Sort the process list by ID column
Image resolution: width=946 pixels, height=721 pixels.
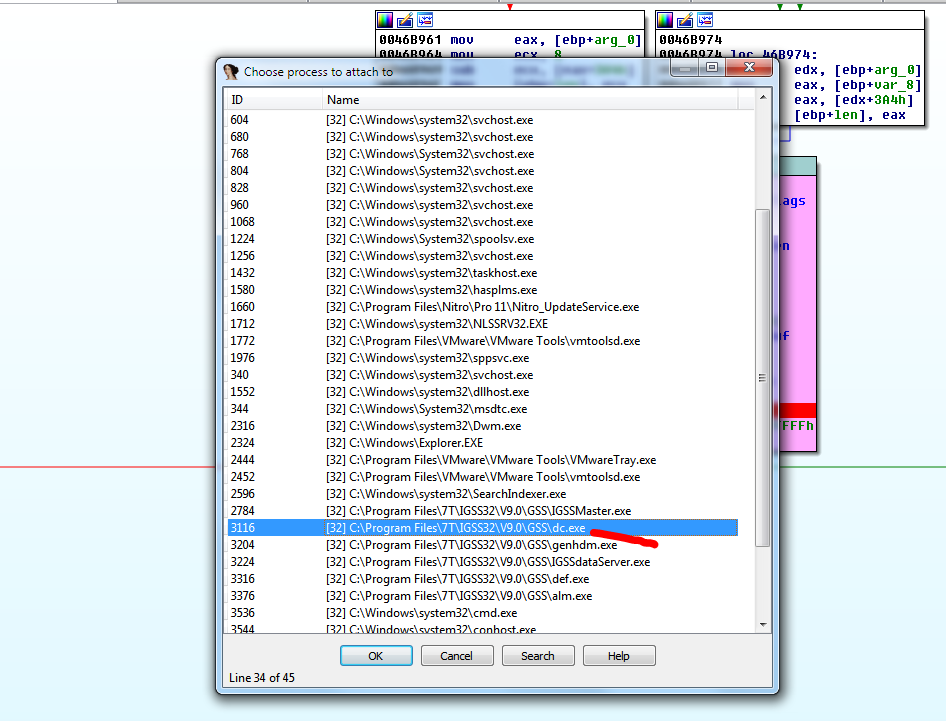click(272, 100)
